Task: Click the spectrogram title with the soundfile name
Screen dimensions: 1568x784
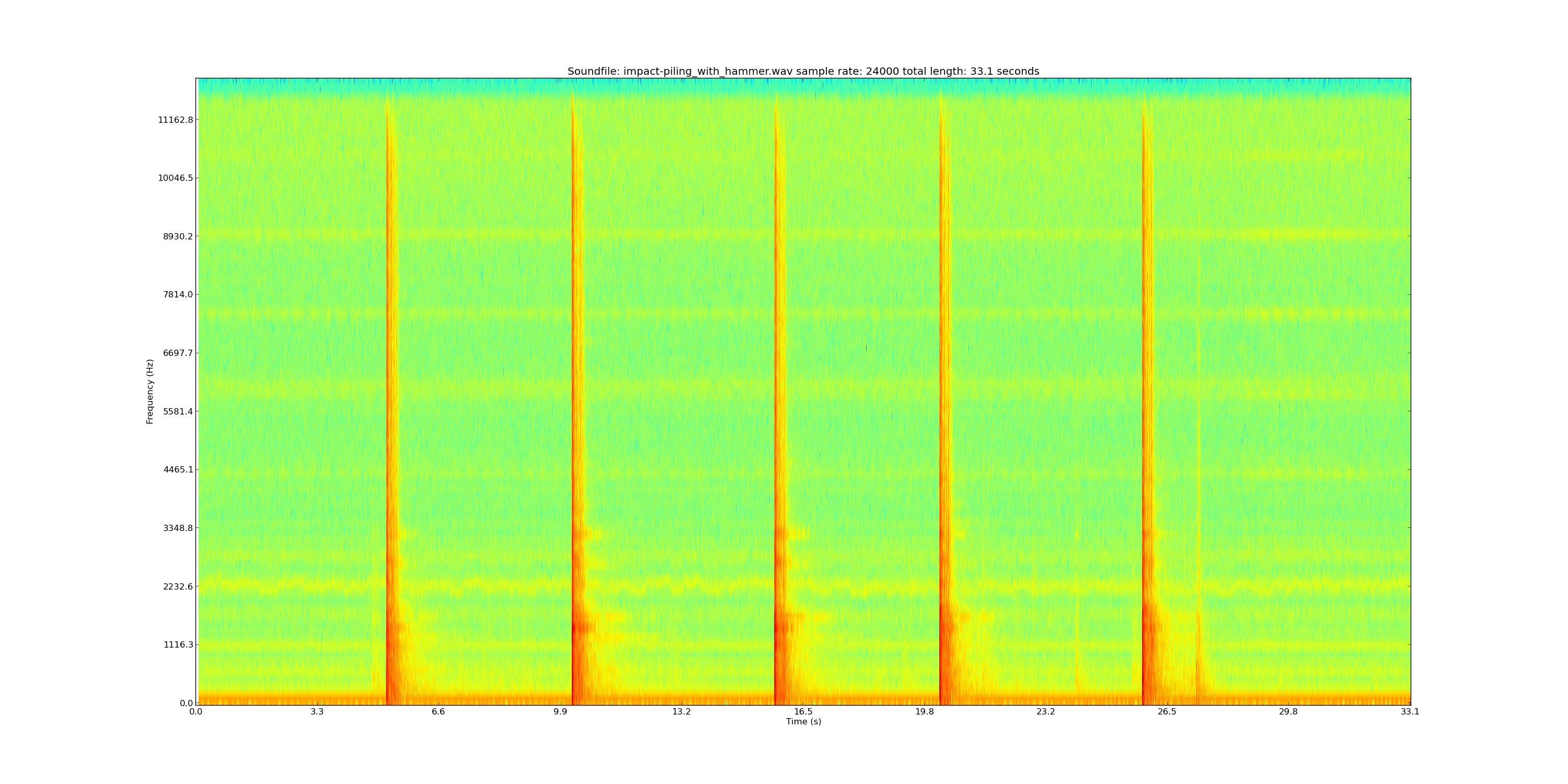Action: tap(803, 71)
